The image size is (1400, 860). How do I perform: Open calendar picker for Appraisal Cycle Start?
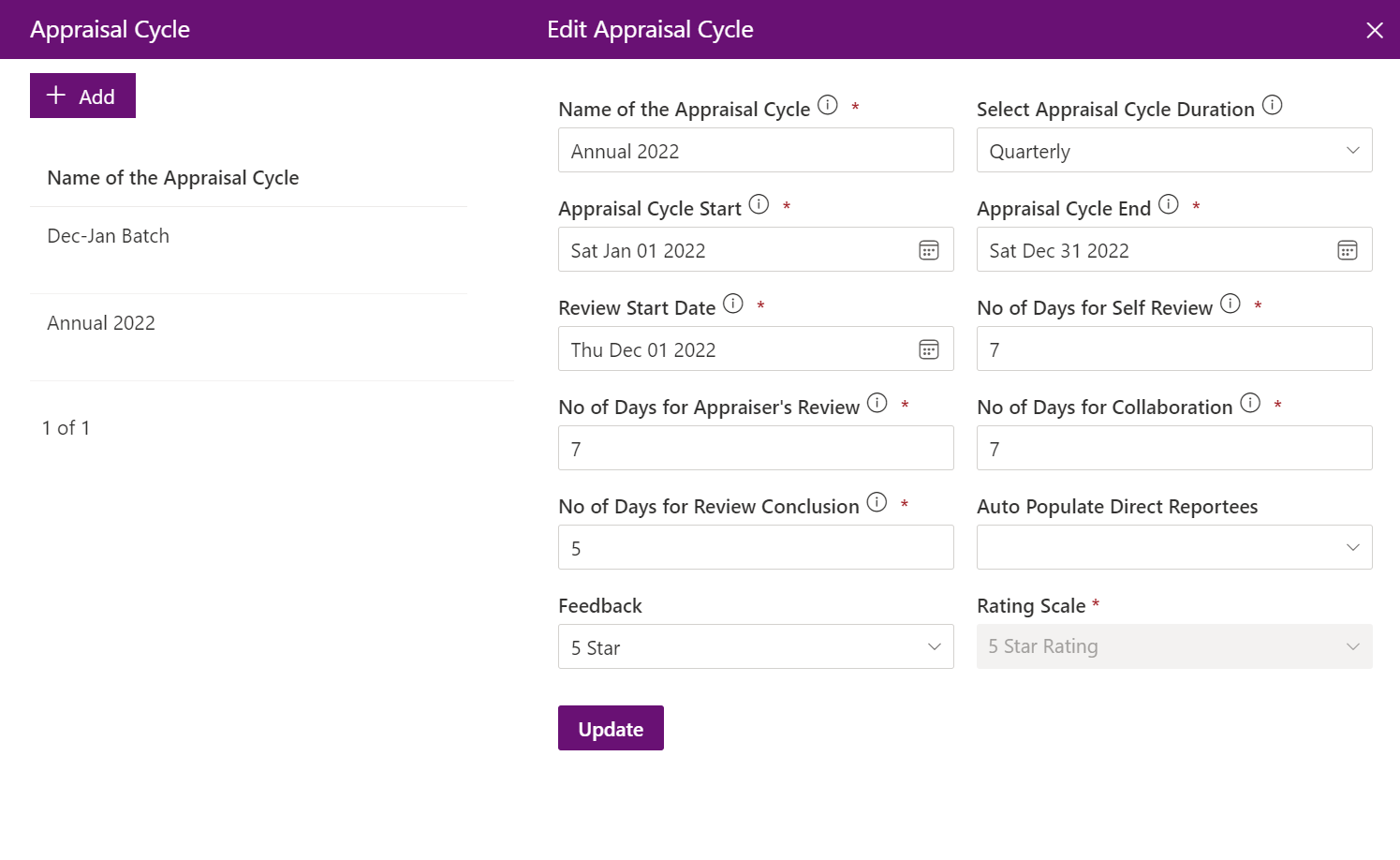point(929,250)
